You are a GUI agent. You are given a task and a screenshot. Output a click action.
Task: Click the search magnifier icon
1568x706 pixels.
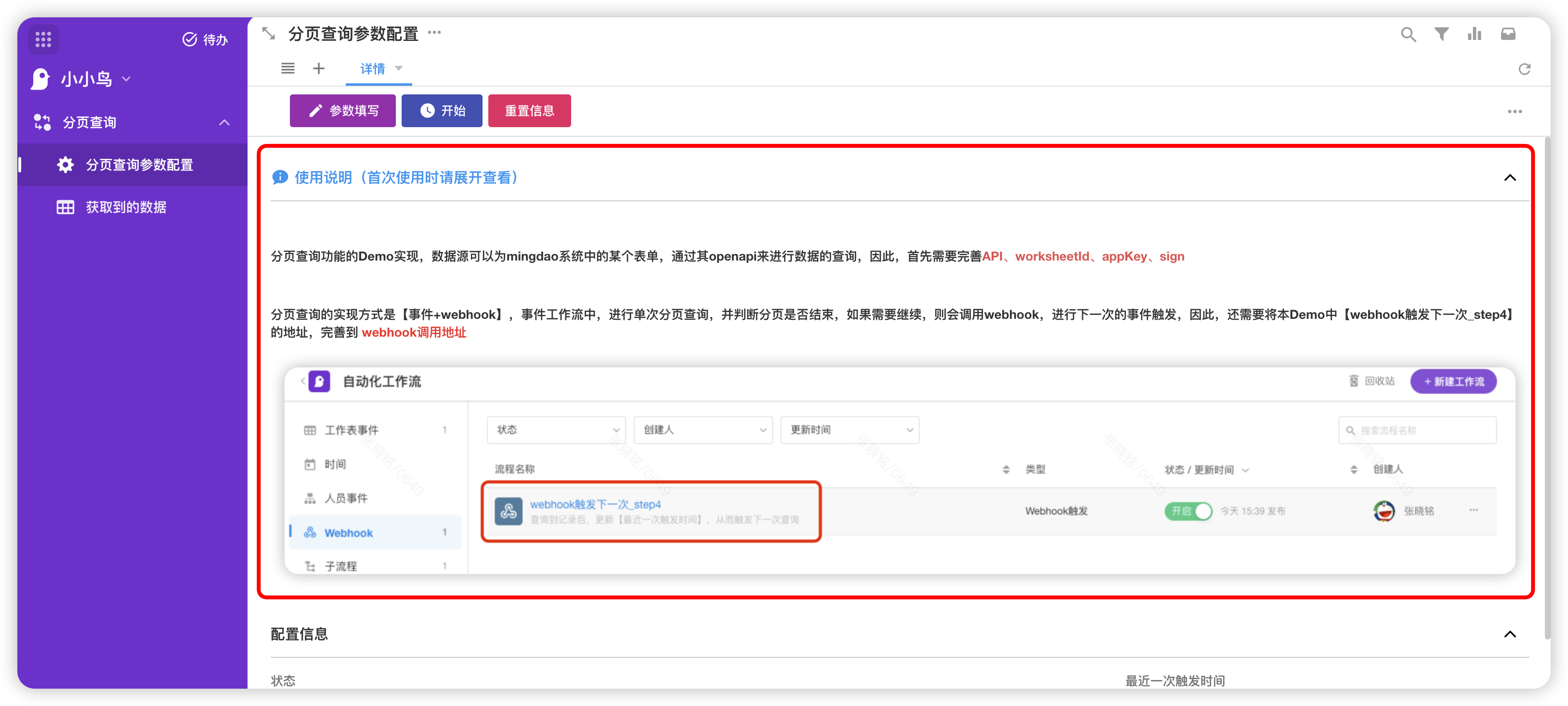[x=1408, y=34]
